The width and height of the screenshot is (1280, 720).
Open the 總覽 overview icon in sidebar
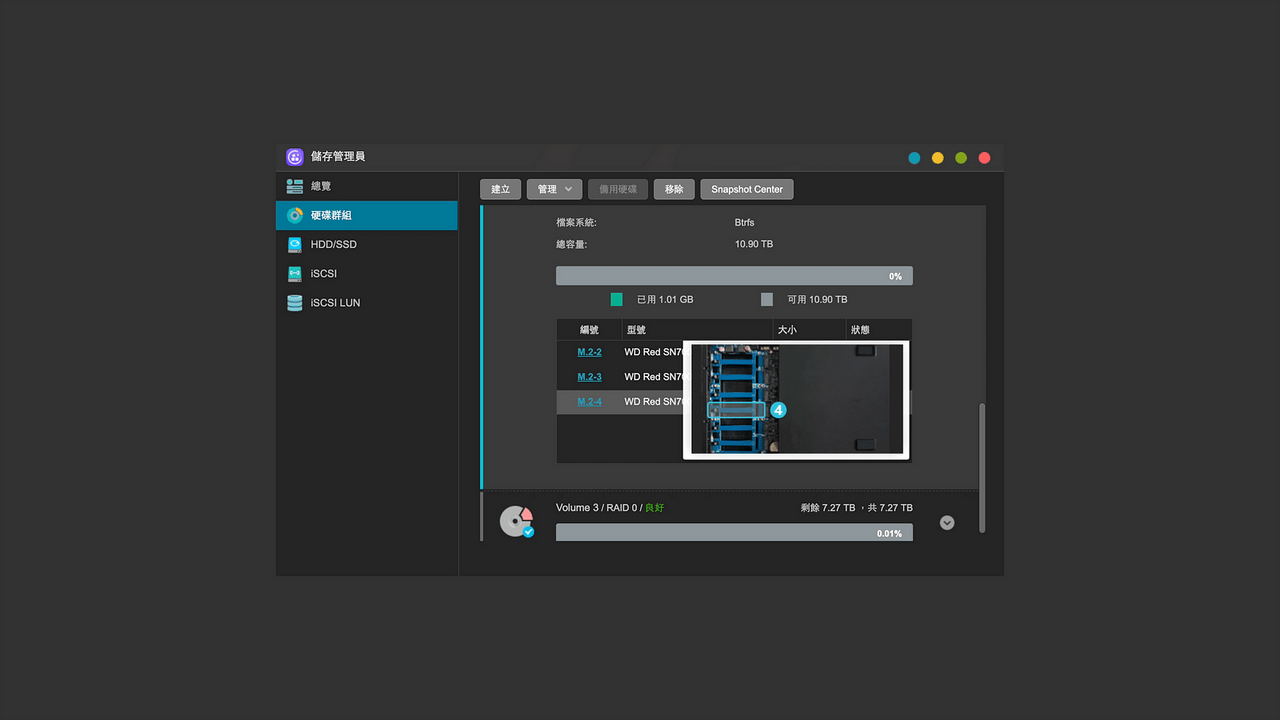pos(295,186)
